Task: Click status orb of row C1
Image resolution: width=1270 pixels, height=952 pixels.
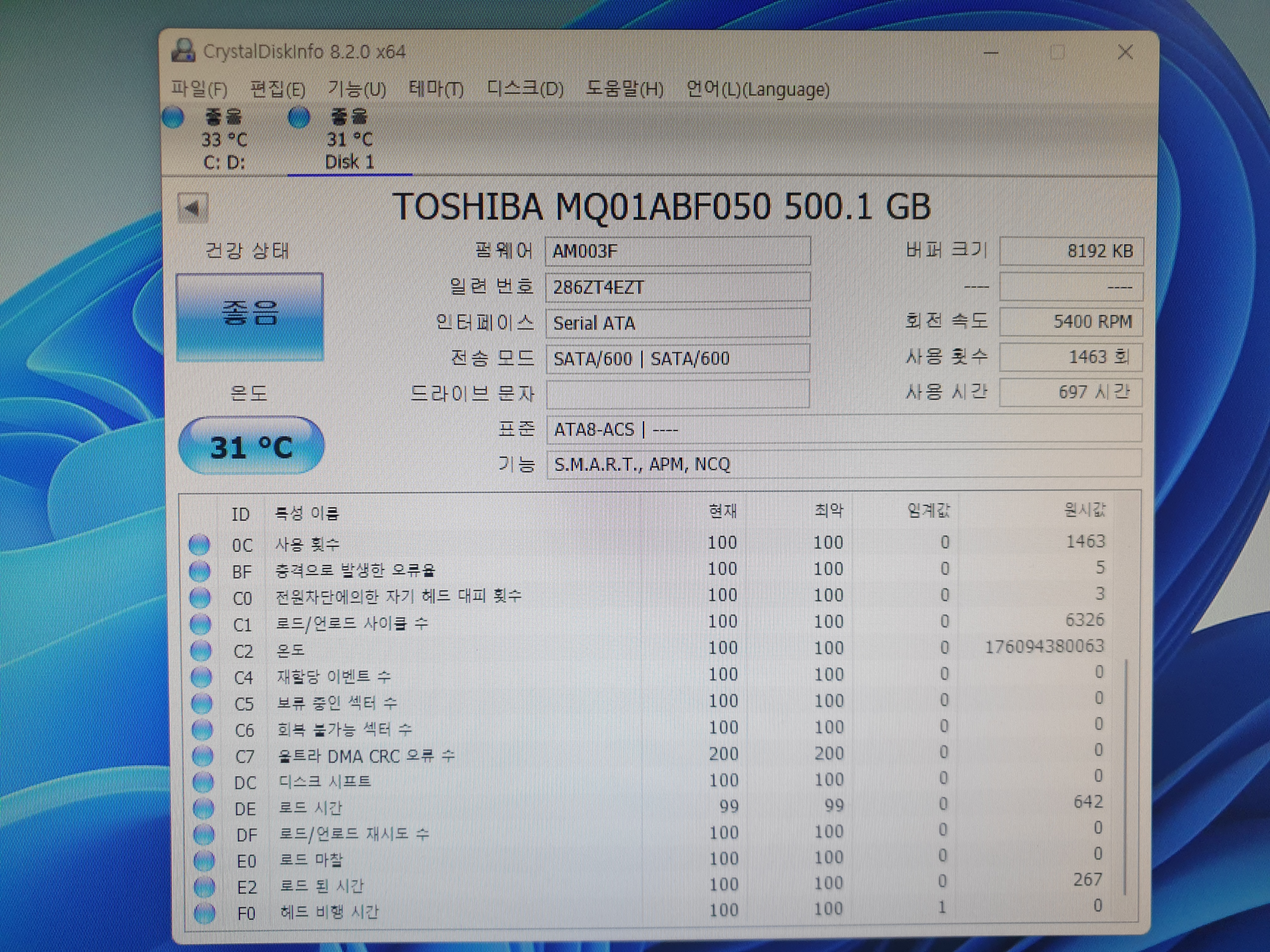Action: (200, 624)
